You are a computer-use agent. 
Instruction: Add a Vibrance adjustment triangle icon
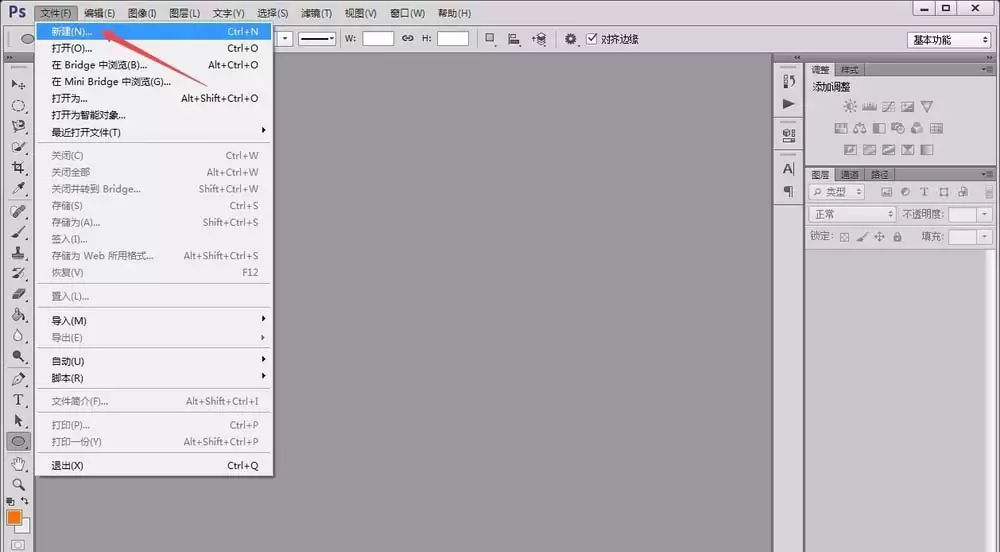(x=927, y=106)
